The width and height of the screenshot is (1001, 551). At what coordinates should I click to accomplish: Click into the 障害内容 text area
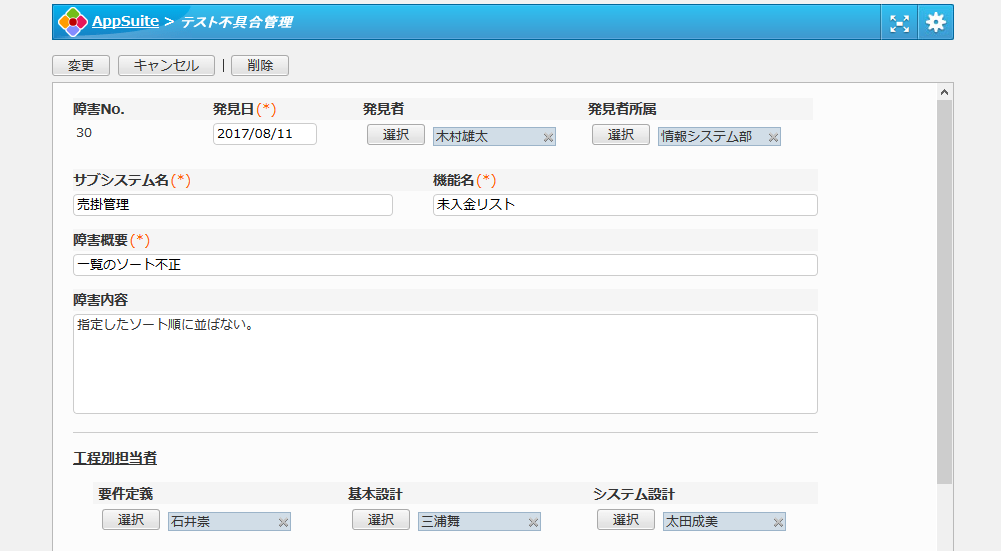445,364
